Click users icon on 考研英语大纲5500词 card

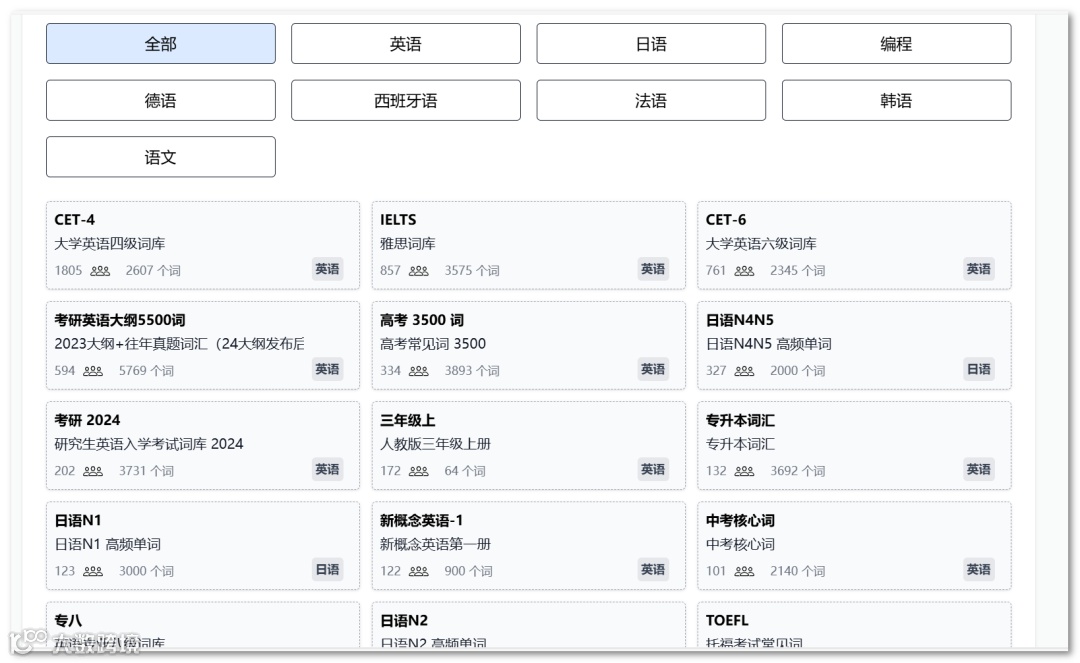click(x=93, y=370)
